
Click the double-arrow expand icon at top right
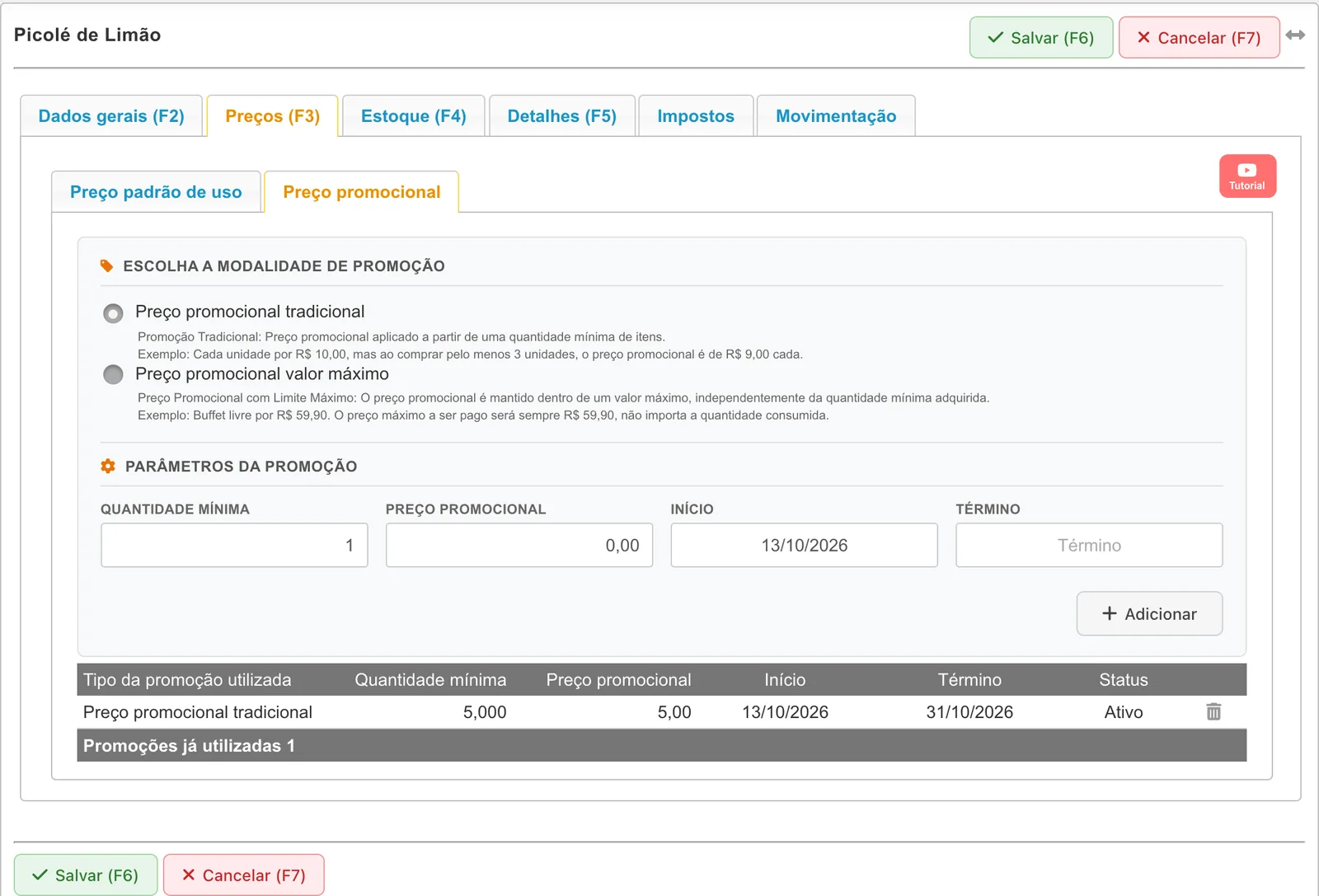tap(1295, 35)
